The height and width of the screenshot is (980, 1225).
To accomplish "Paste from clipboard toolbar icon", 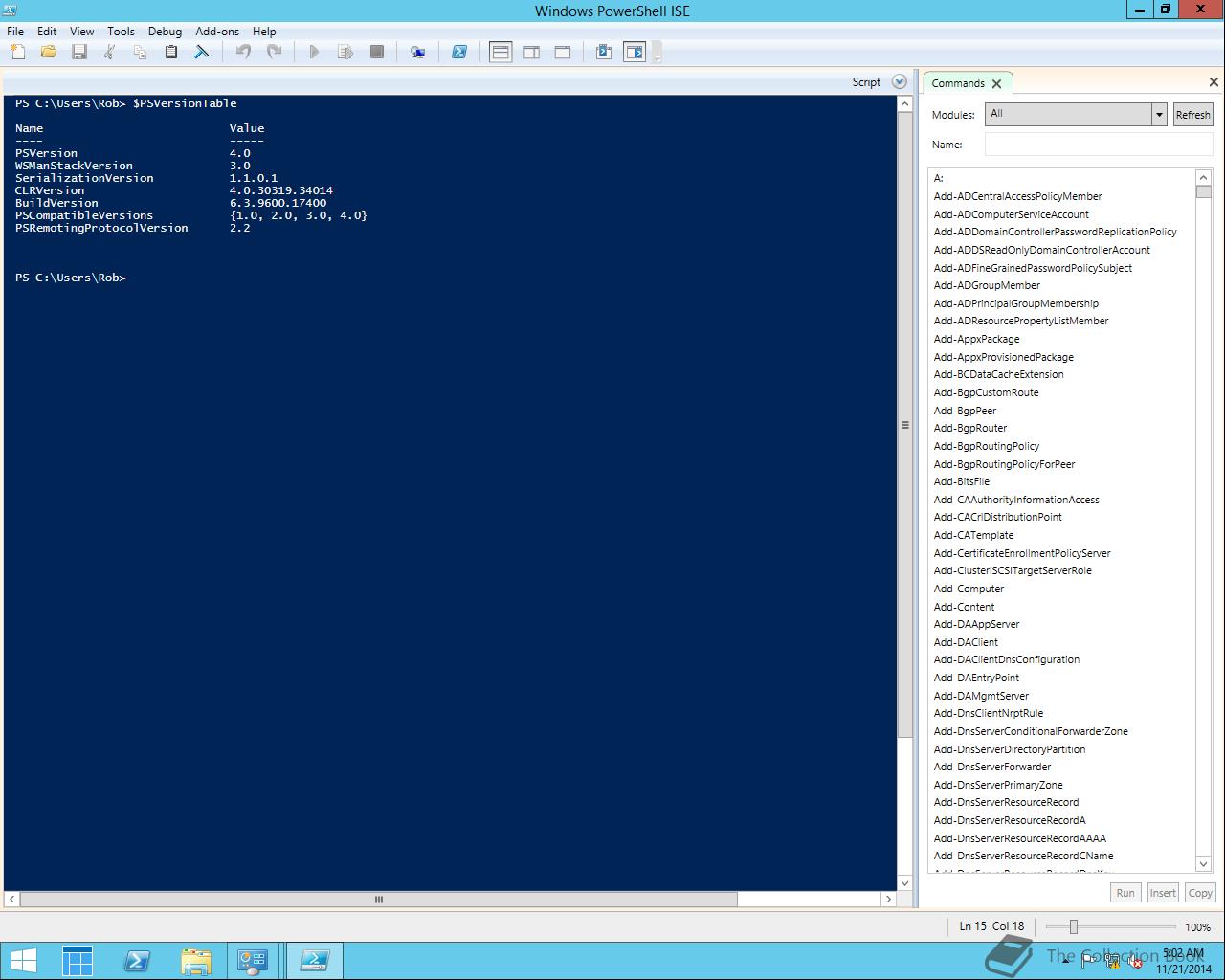I will [170, 52].
